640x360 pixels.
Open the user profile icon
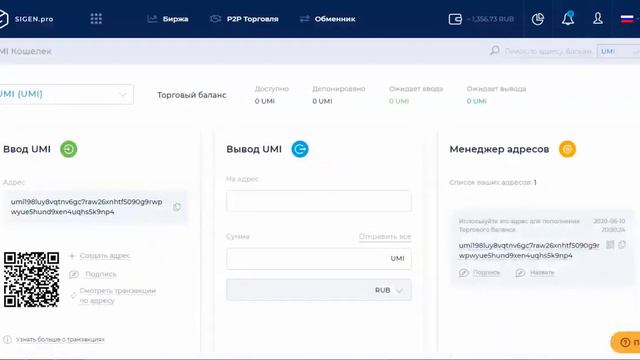(598, 18)
